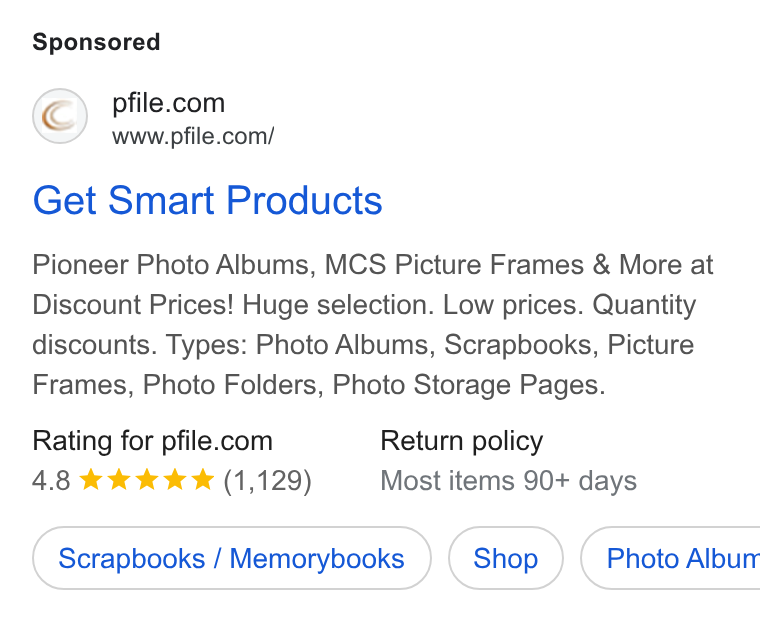The width and height of the screenshot is (760, 622).
Task: Click the Sponsored label
Action: click(x=96, y=42)
